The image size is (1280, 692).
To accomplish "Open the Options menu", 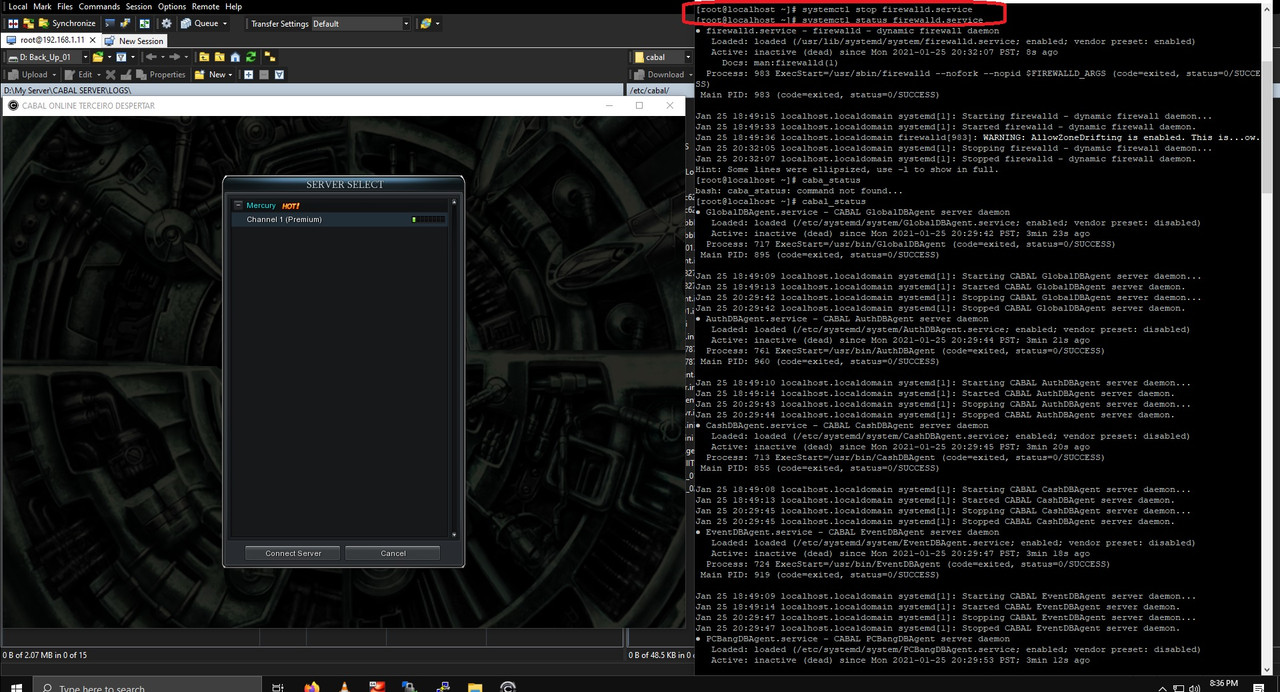I will tap(172, 7).
